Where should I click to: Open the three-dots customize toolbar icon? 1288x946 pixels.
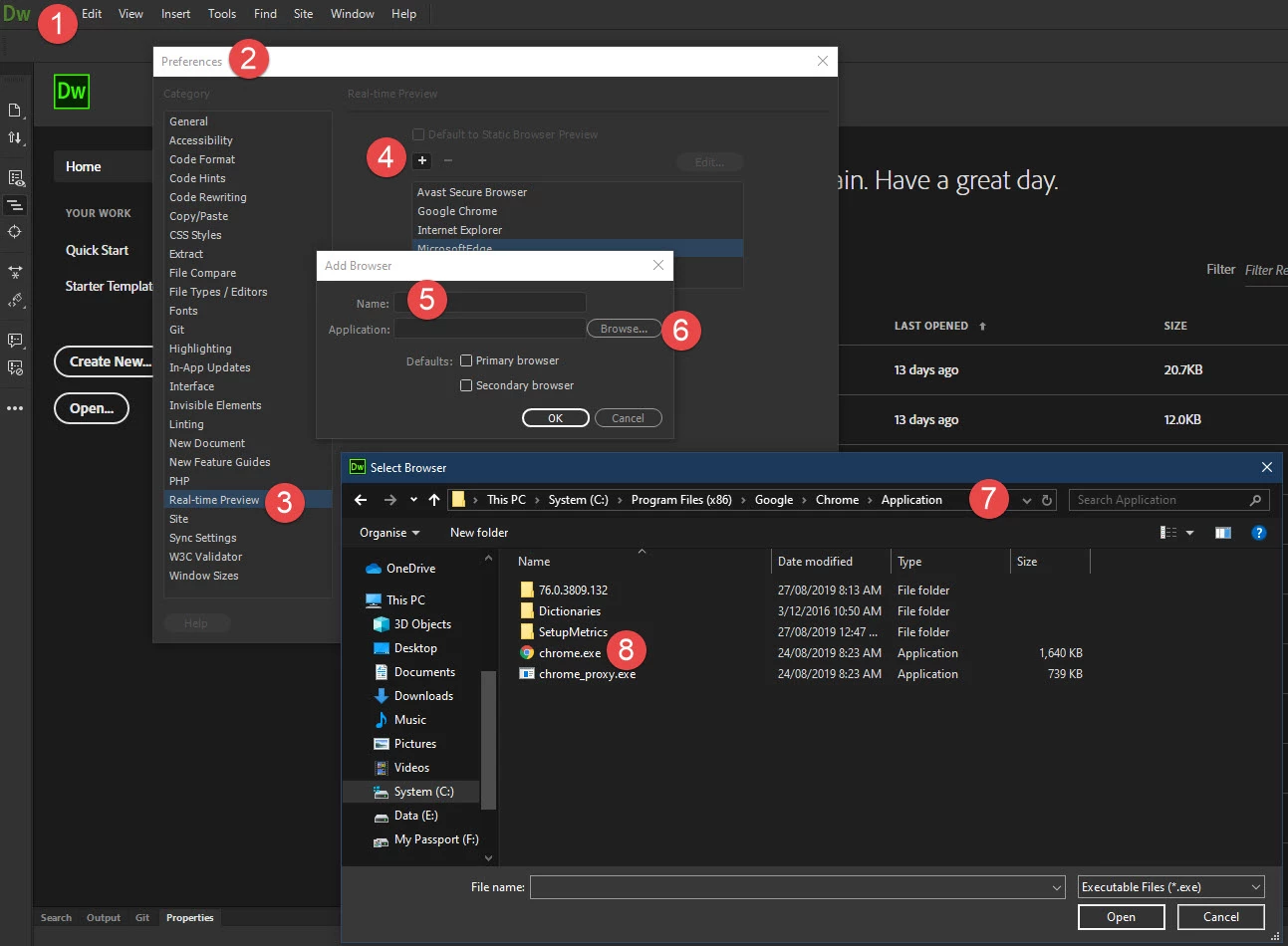click(x=15, y=408)
